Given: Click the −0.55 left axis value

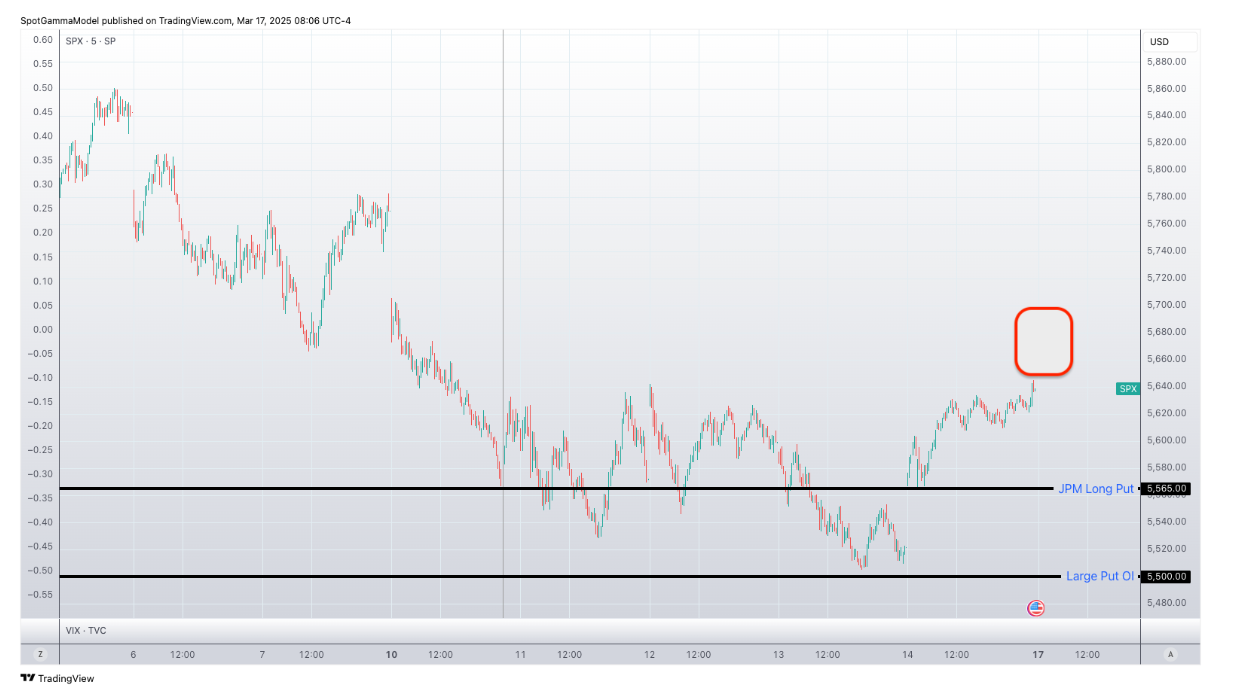Looking at the screenshot, I should [x=40, y=594].
